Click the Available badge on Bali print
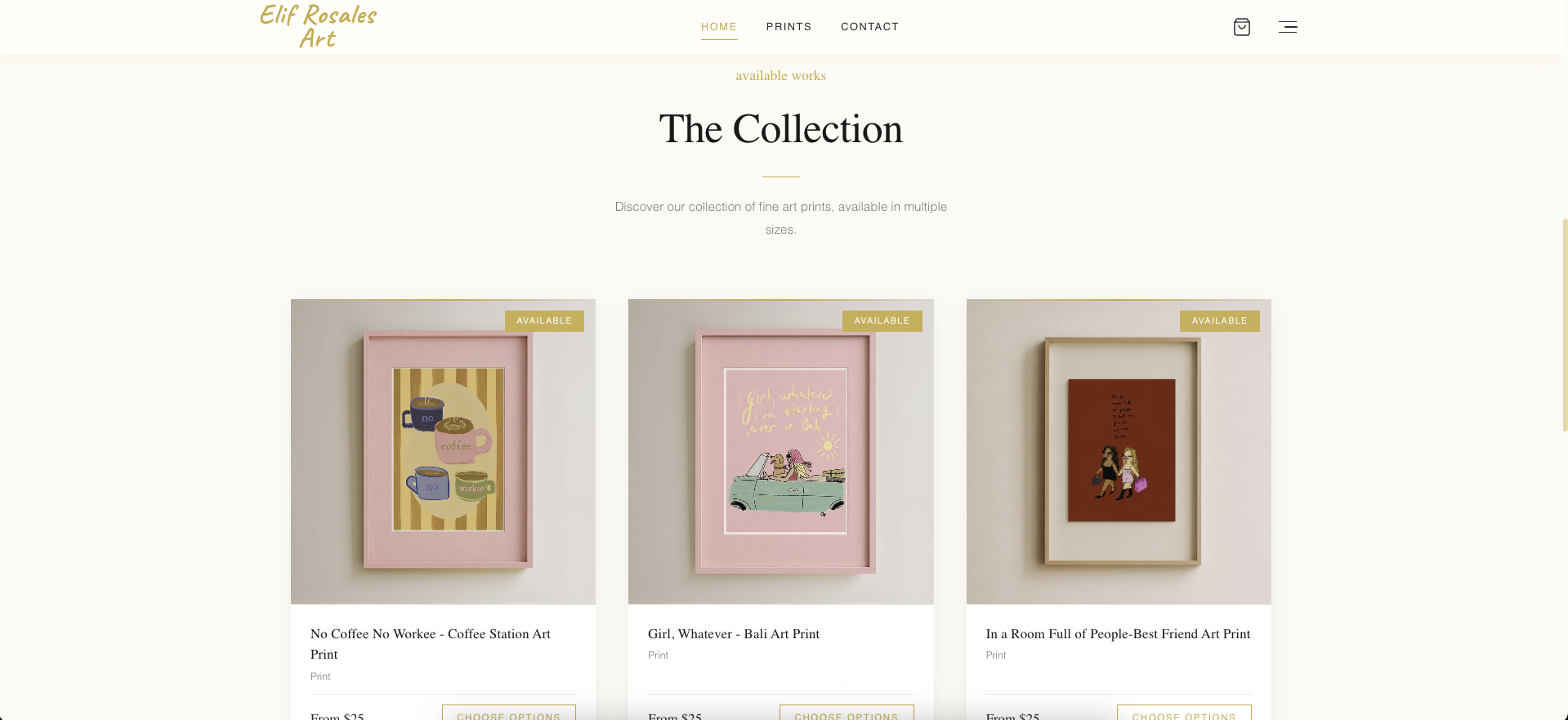The image size is (1568, 720). 882,321
